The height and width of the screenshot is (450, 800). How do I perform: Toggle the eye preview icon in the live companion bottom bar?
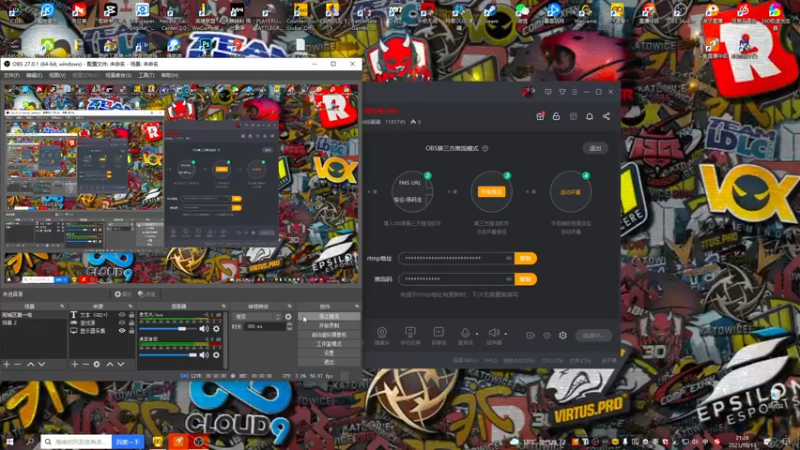[x=547, y=336]
